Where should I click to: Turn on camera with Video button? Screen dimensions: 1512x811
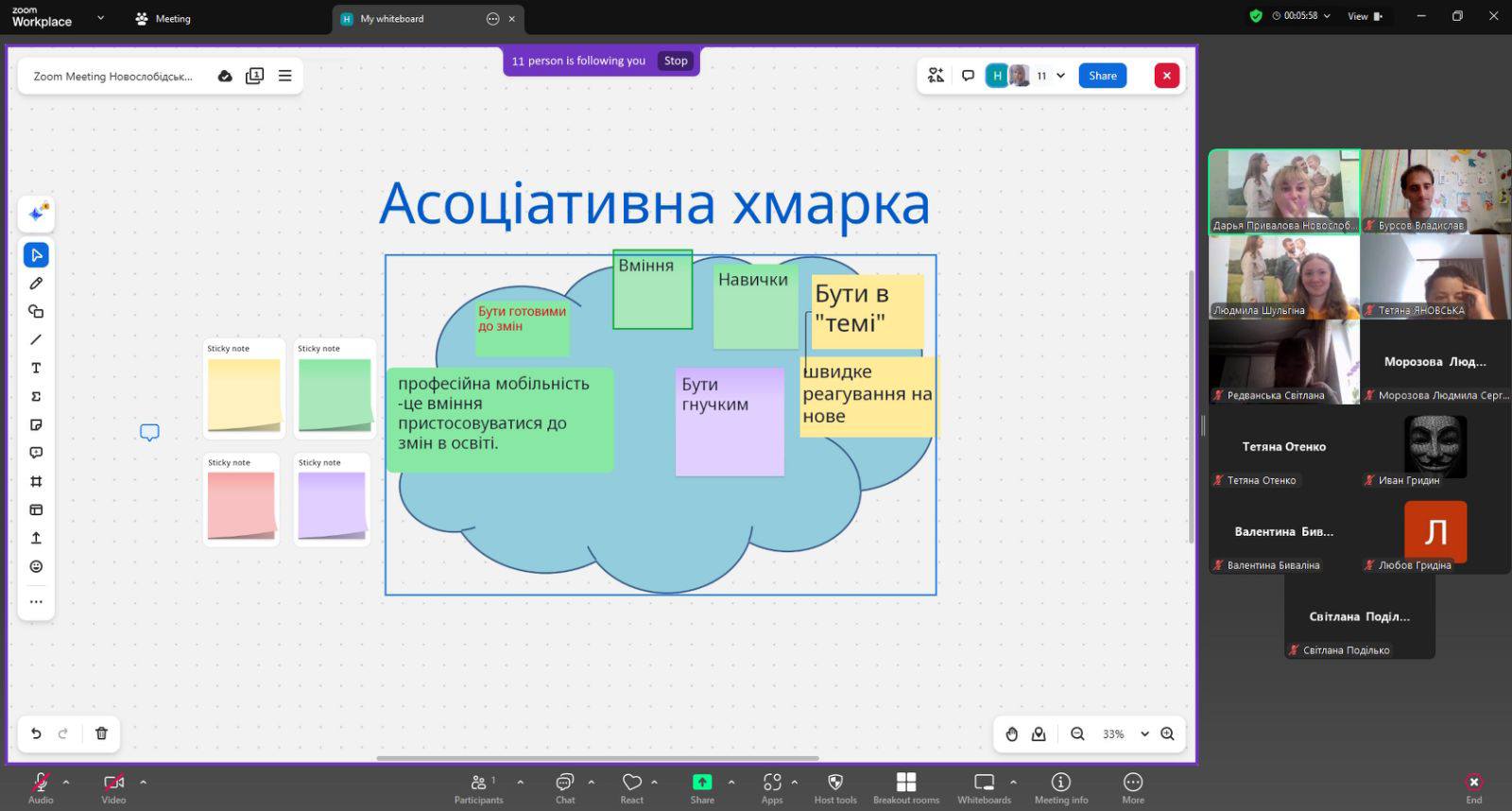click(x=113, y=786)
